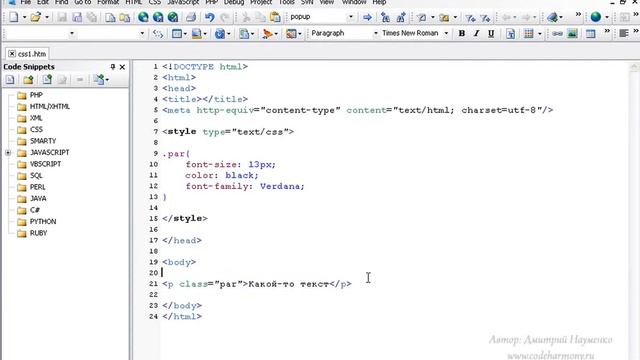Image resolution: width=640 pixels, height=360 pixels.
Task: Click the orange bird icon in format toolbar
Action: click(x=267, y=33)
